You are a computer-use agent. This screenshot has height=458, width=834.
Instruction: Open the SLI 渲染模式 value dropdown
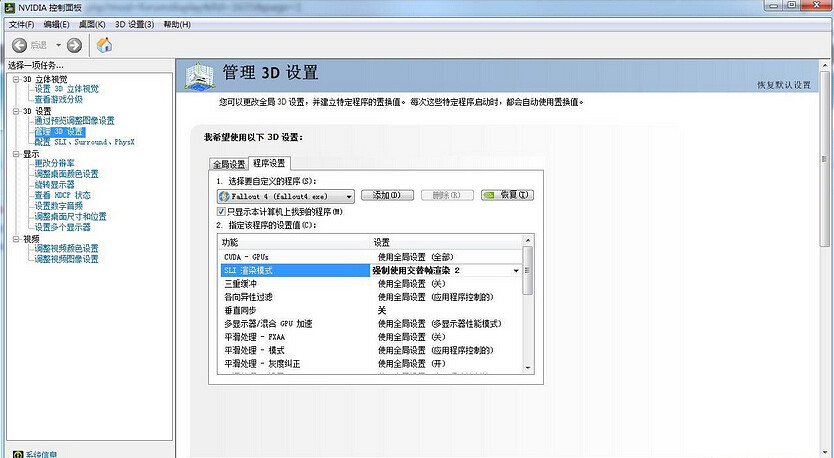[515, 271]
